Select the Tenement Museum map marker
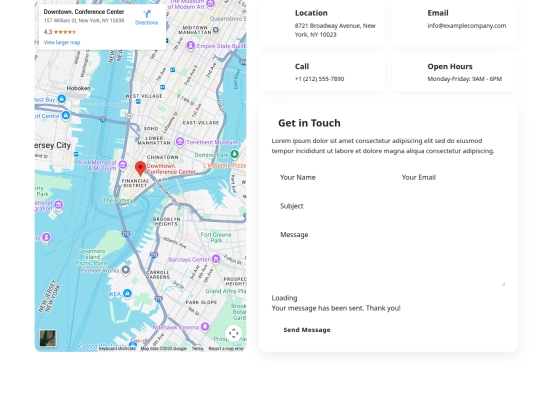540x405 pixels. [x=180, y=142]
